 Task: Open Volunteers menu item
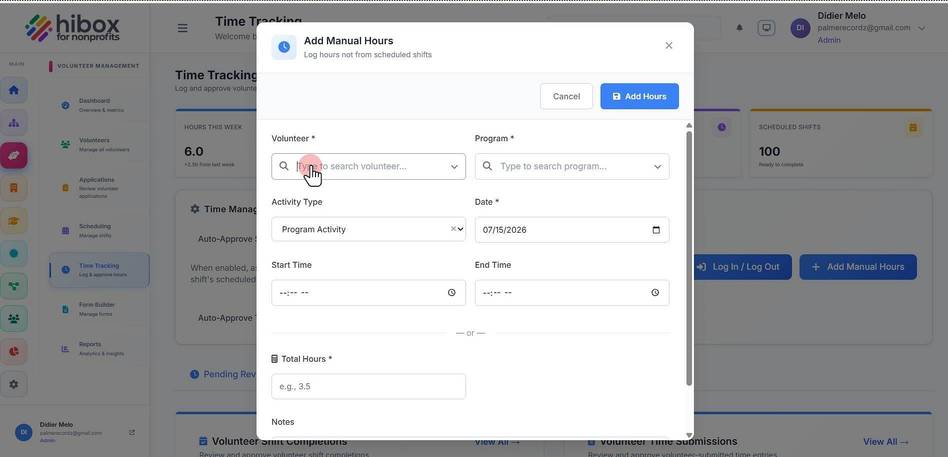[99, 144]
